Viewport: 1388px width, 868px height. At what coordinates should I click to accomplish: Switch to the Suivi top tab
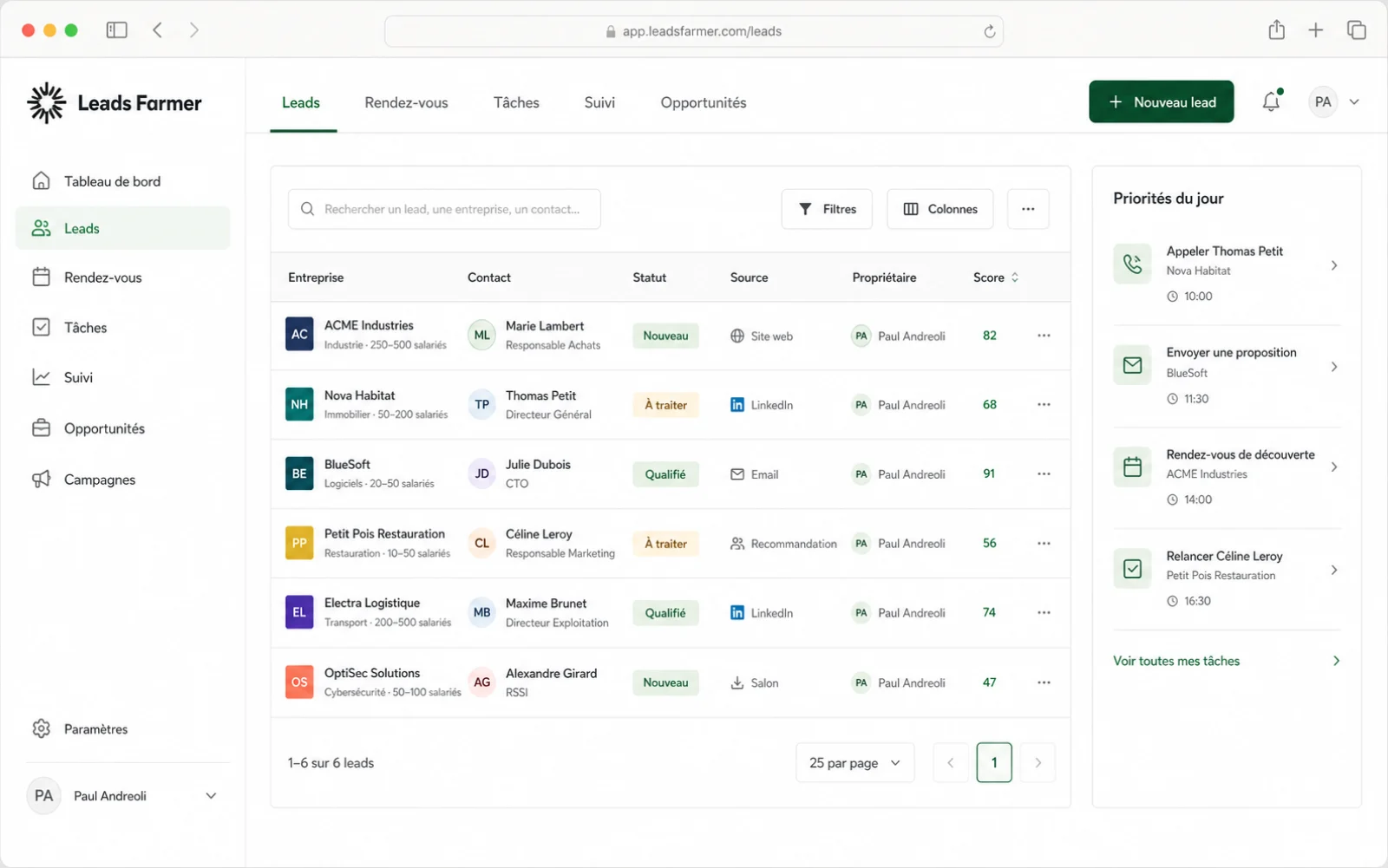click(x=599, y=102)
